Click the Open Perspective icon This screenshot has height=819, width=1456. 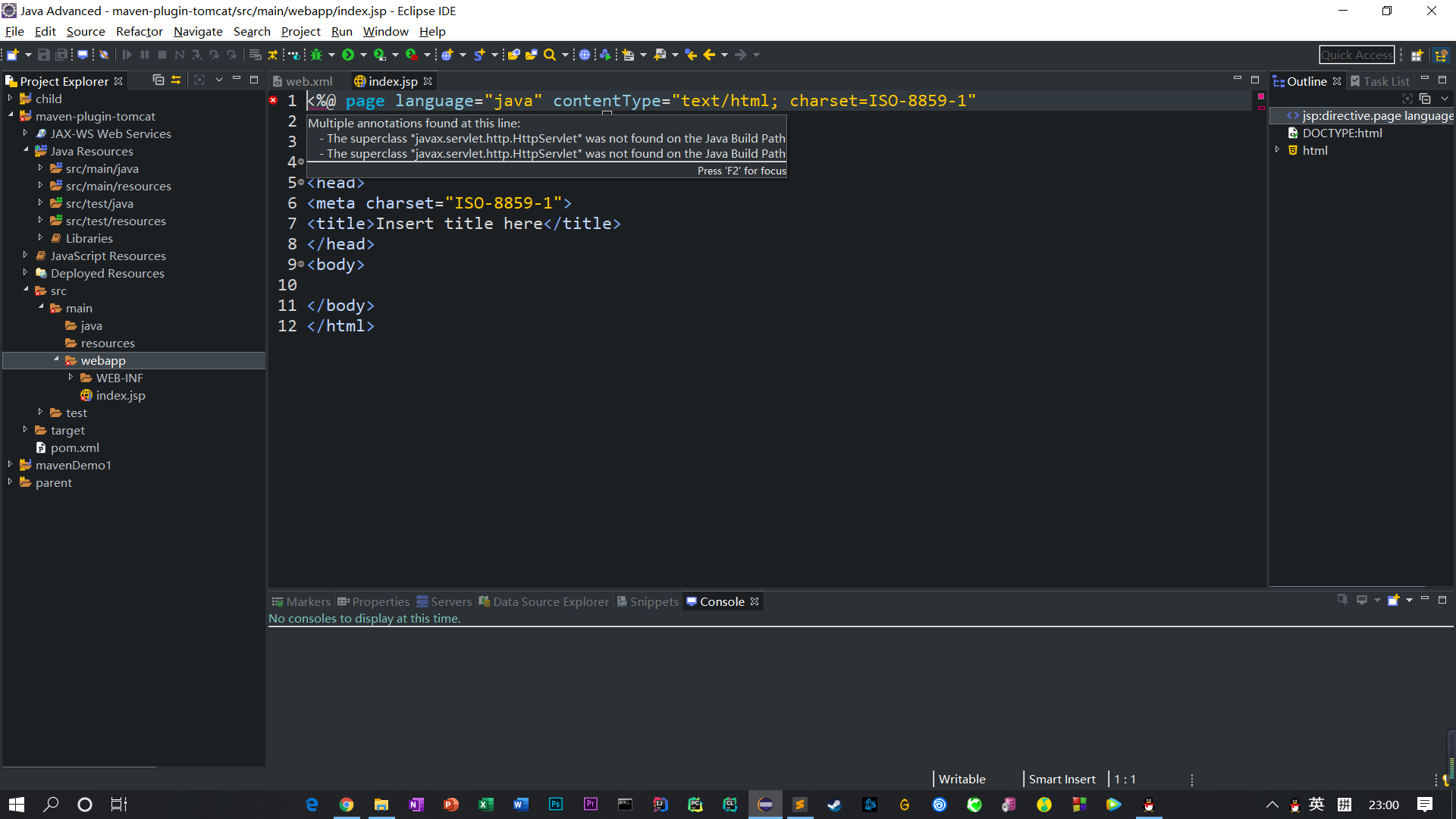(1417, 55)
